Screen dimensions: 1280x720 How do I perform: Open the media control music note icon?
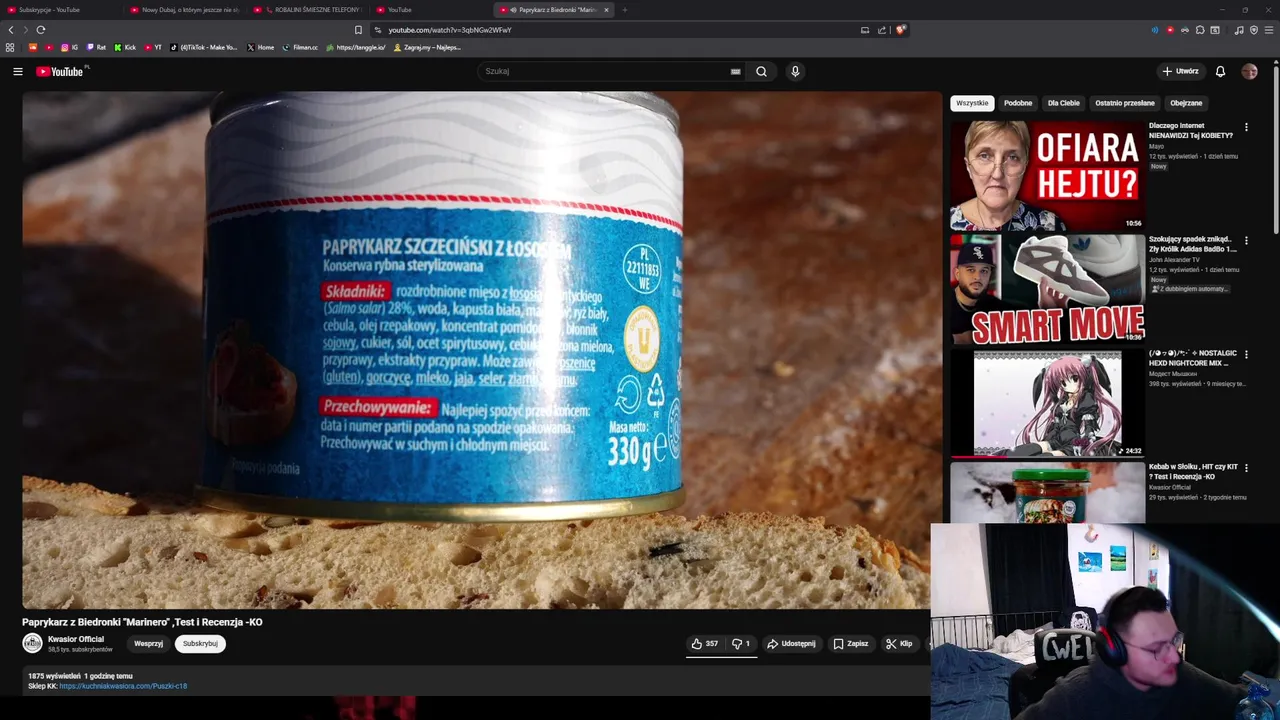coord(1239,30)
